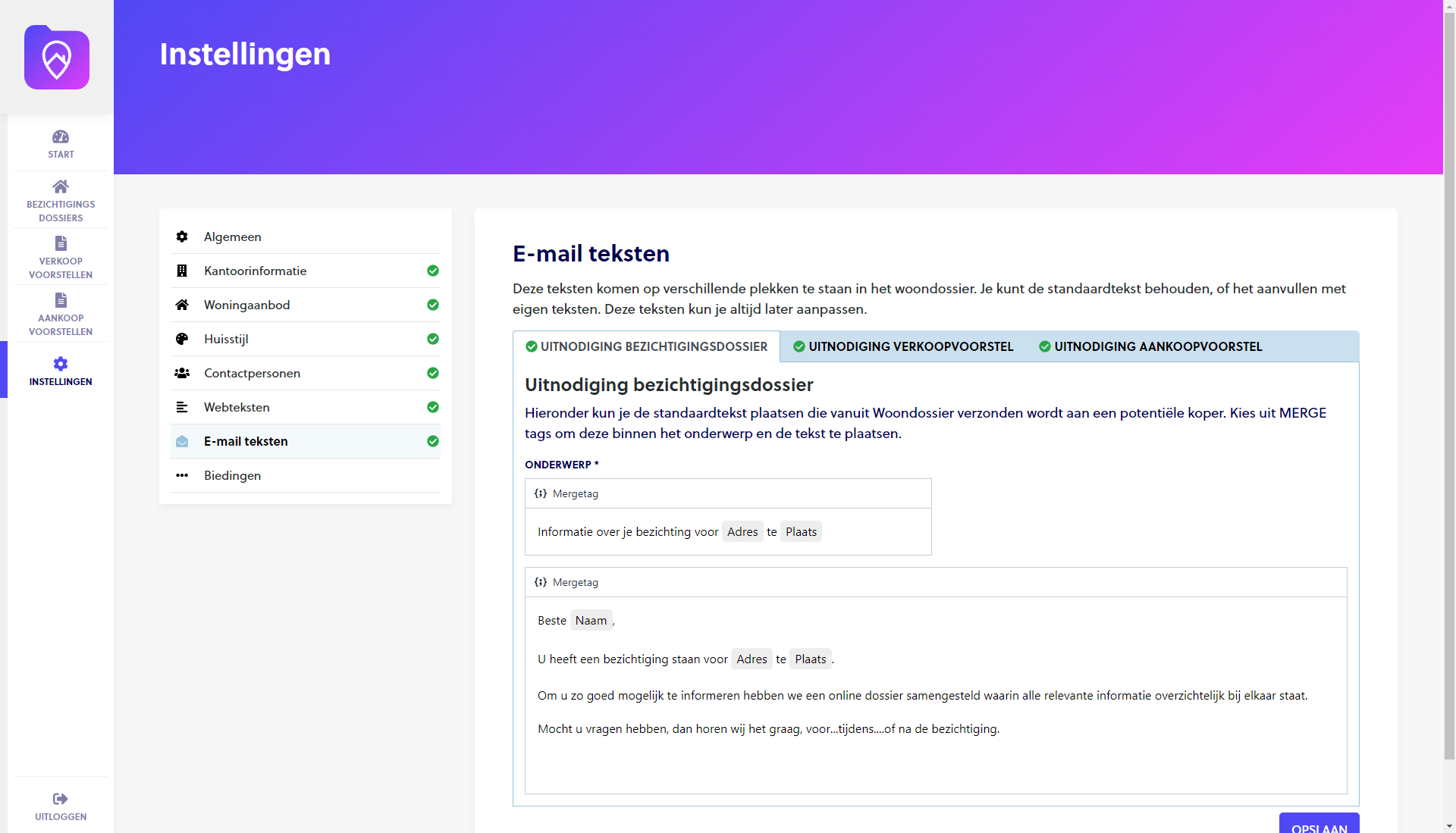The width and height of the screenshot is (1456, 833).
Task: Click green checkmark next to E-mail teksten
Action: click(433, 441)
